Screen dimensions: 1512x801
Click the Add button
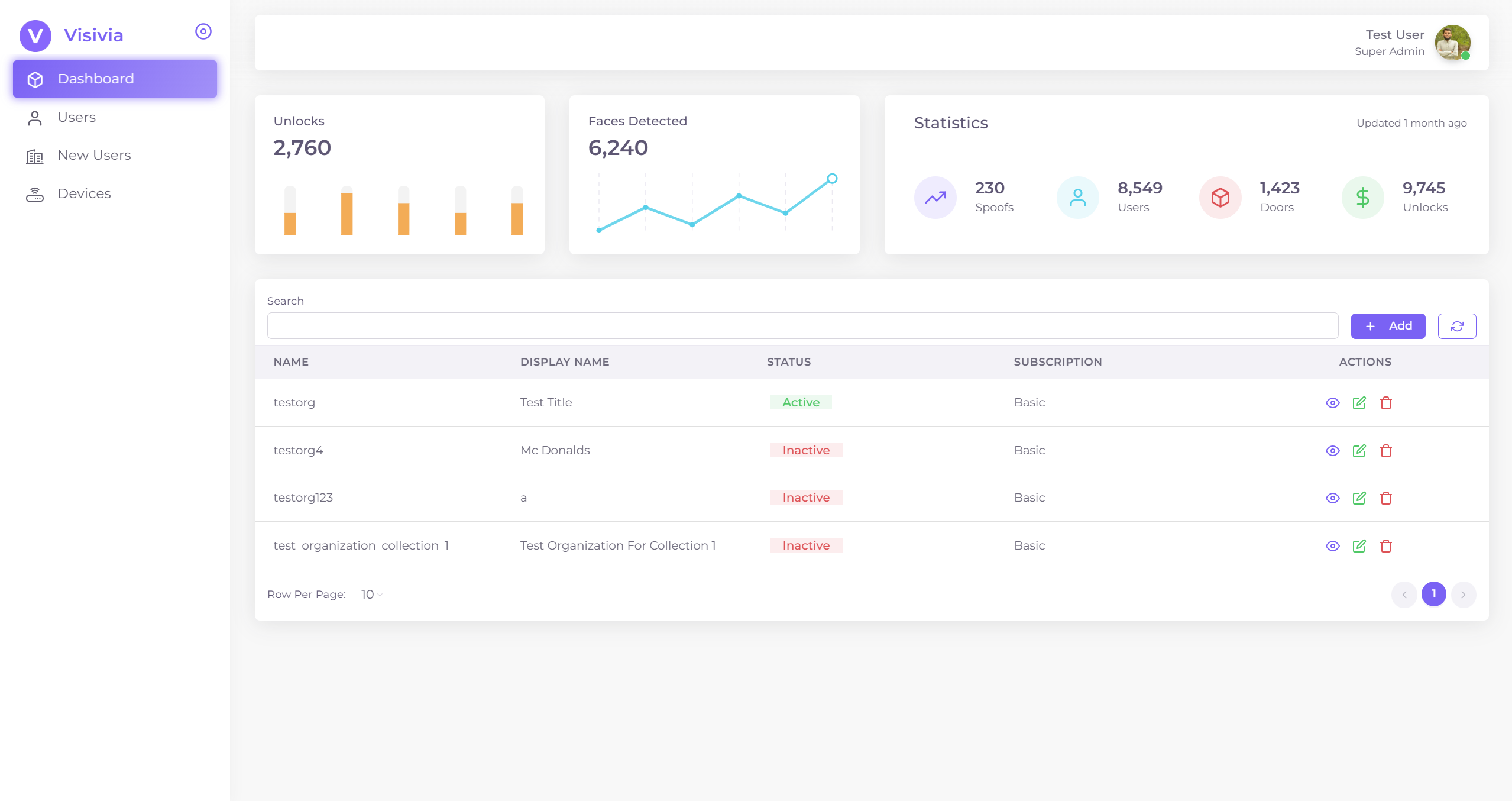coord(1387,326)
